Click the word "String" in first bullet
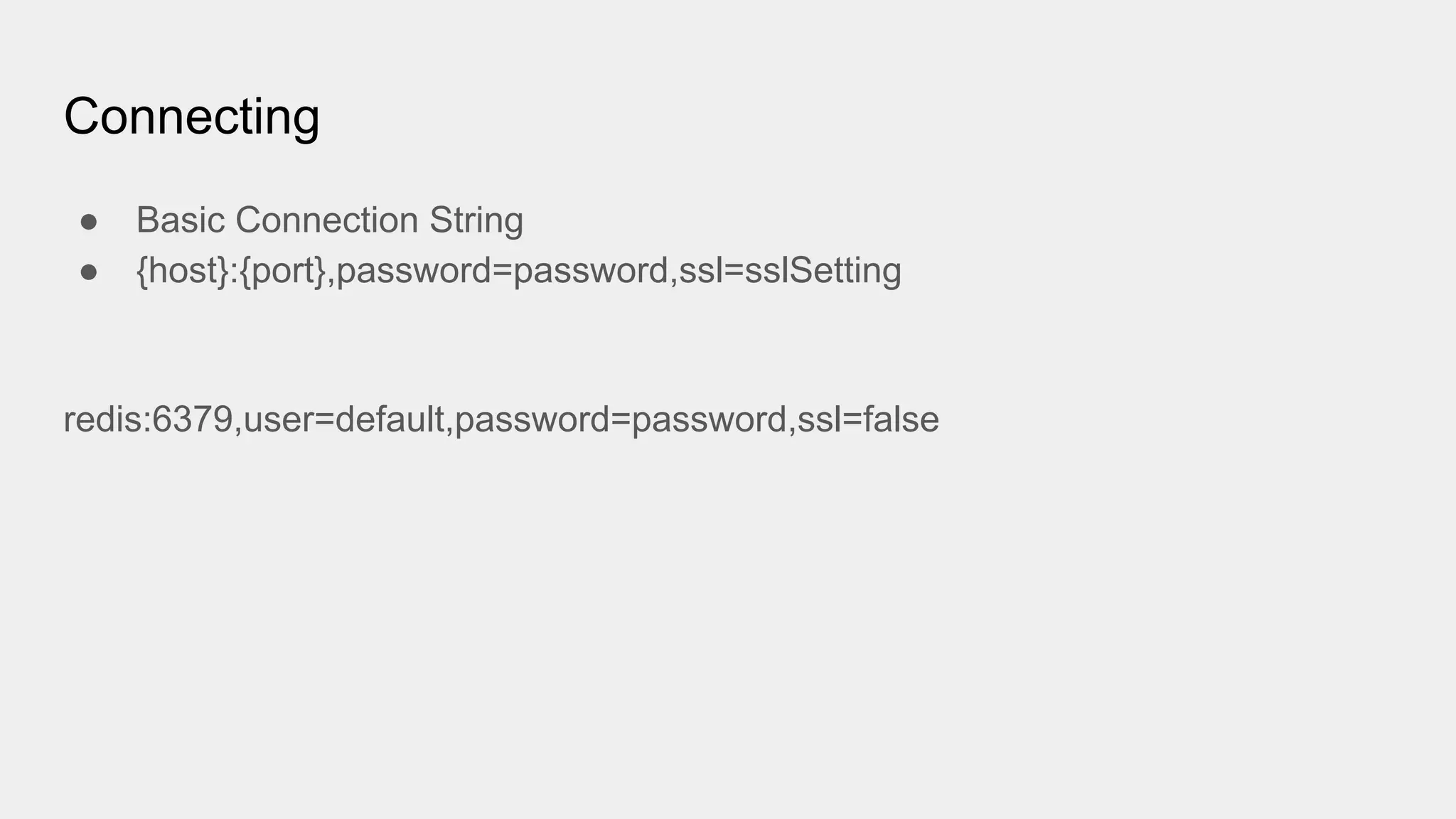 476,220
